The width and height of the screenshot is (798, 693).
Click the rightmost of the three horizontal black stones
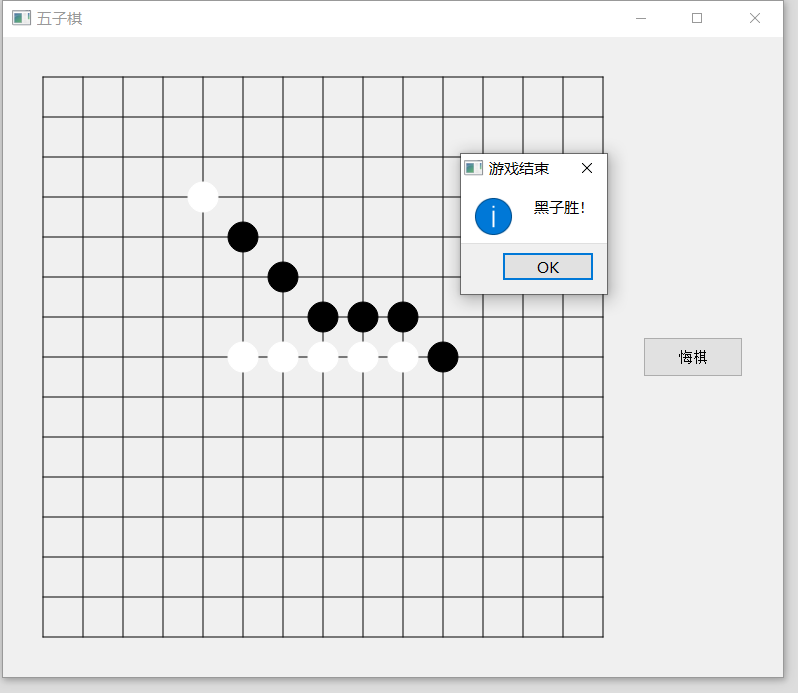[403, 317]
